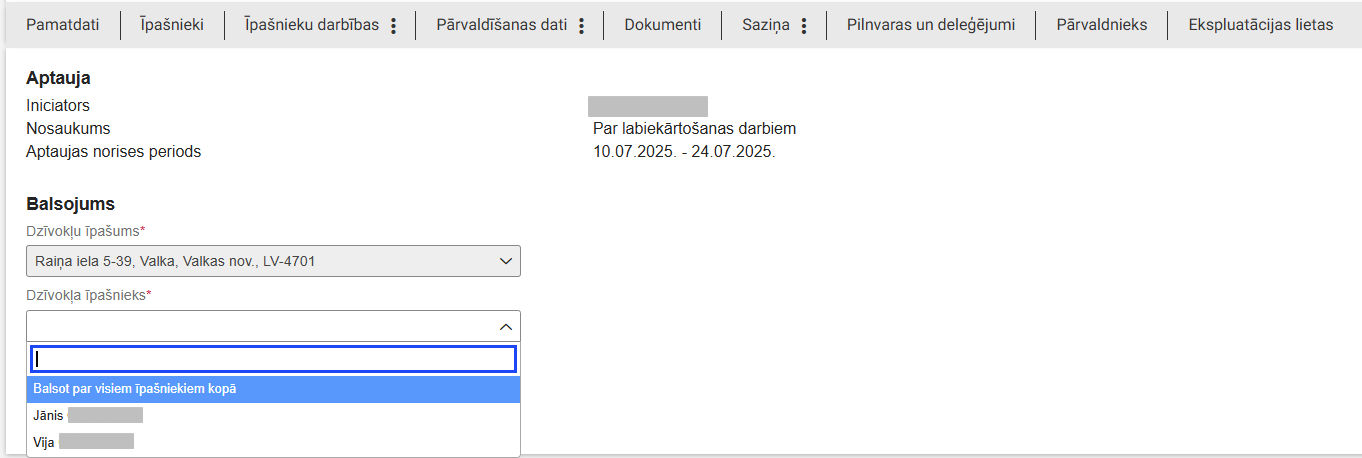Switch to the Pamatdati tab
This screenshot has width=1362, height=458.
point(62,25)
